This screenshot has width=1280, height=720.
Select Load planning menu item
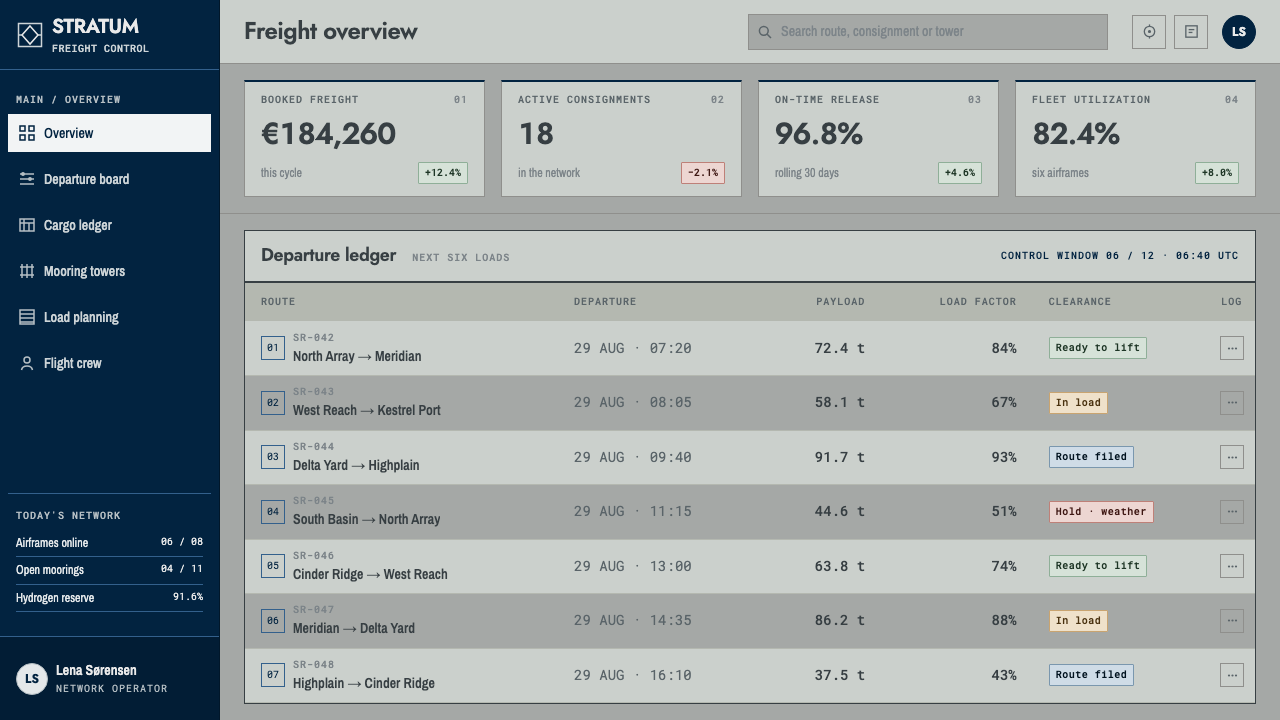(109, 317)
